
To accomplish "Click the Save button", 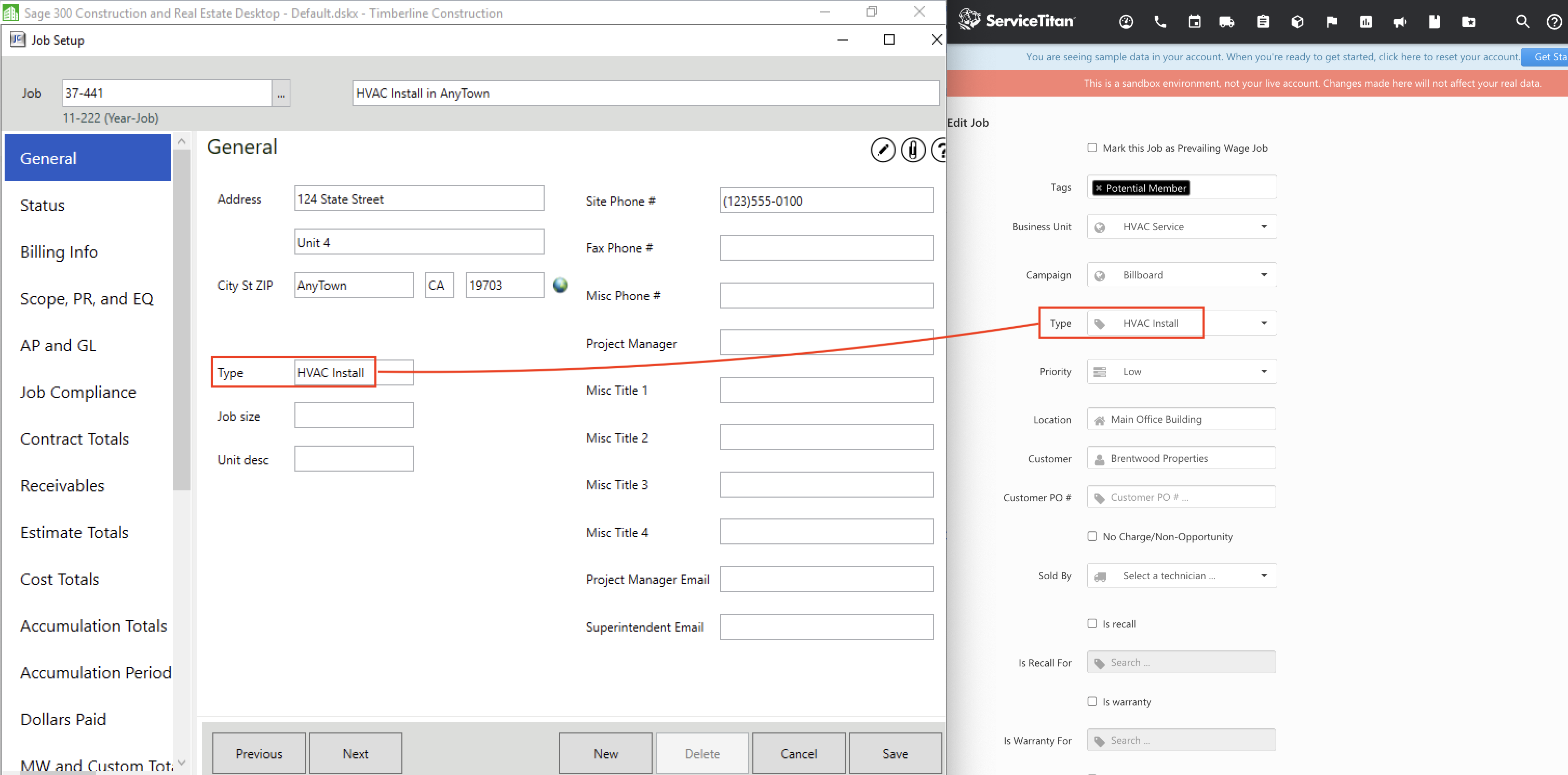I will (896, 754).
